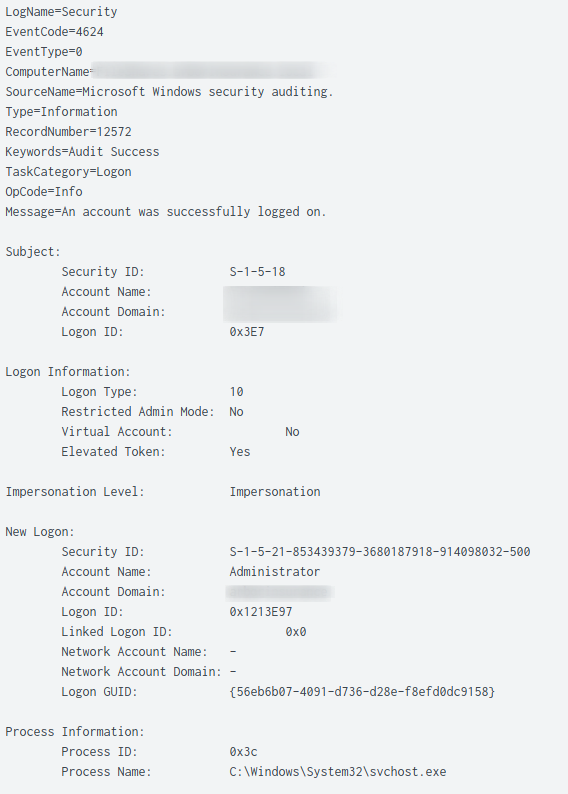568x794 pixels.
Task: Click the Linked Logon ID 0x0
Action: 296,632
